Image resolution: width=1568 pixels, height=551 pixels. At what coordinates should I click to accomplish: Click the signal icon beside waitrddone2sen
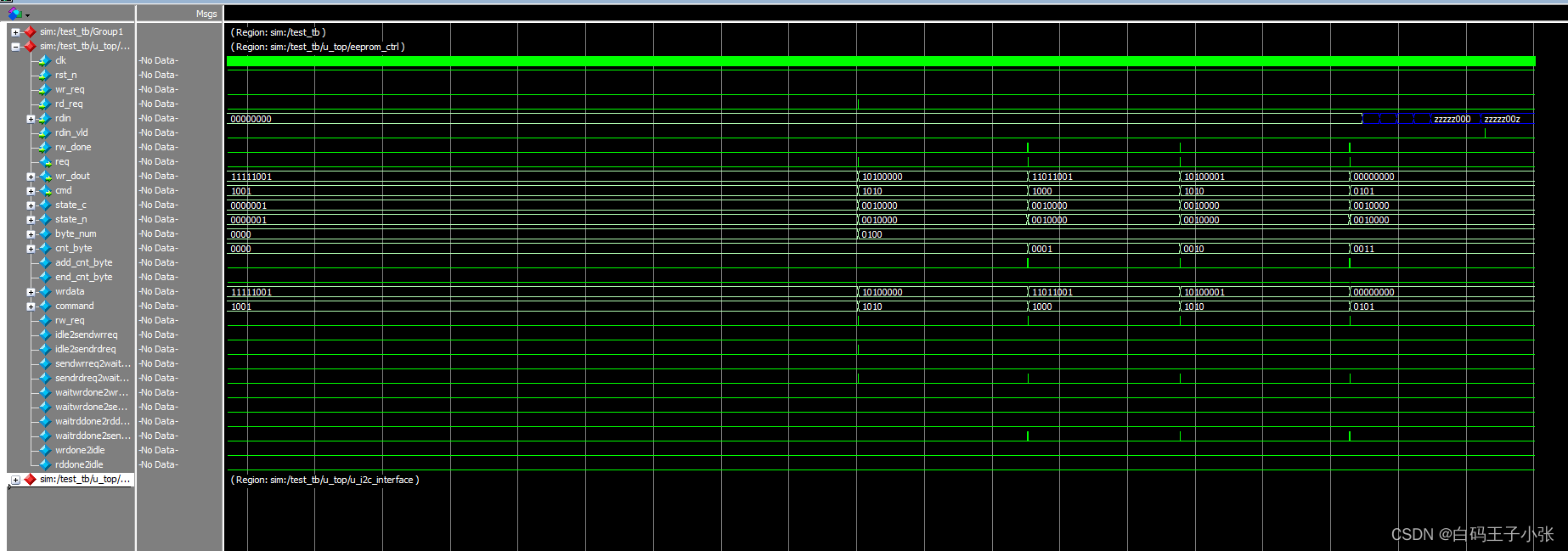coord(46,436)
